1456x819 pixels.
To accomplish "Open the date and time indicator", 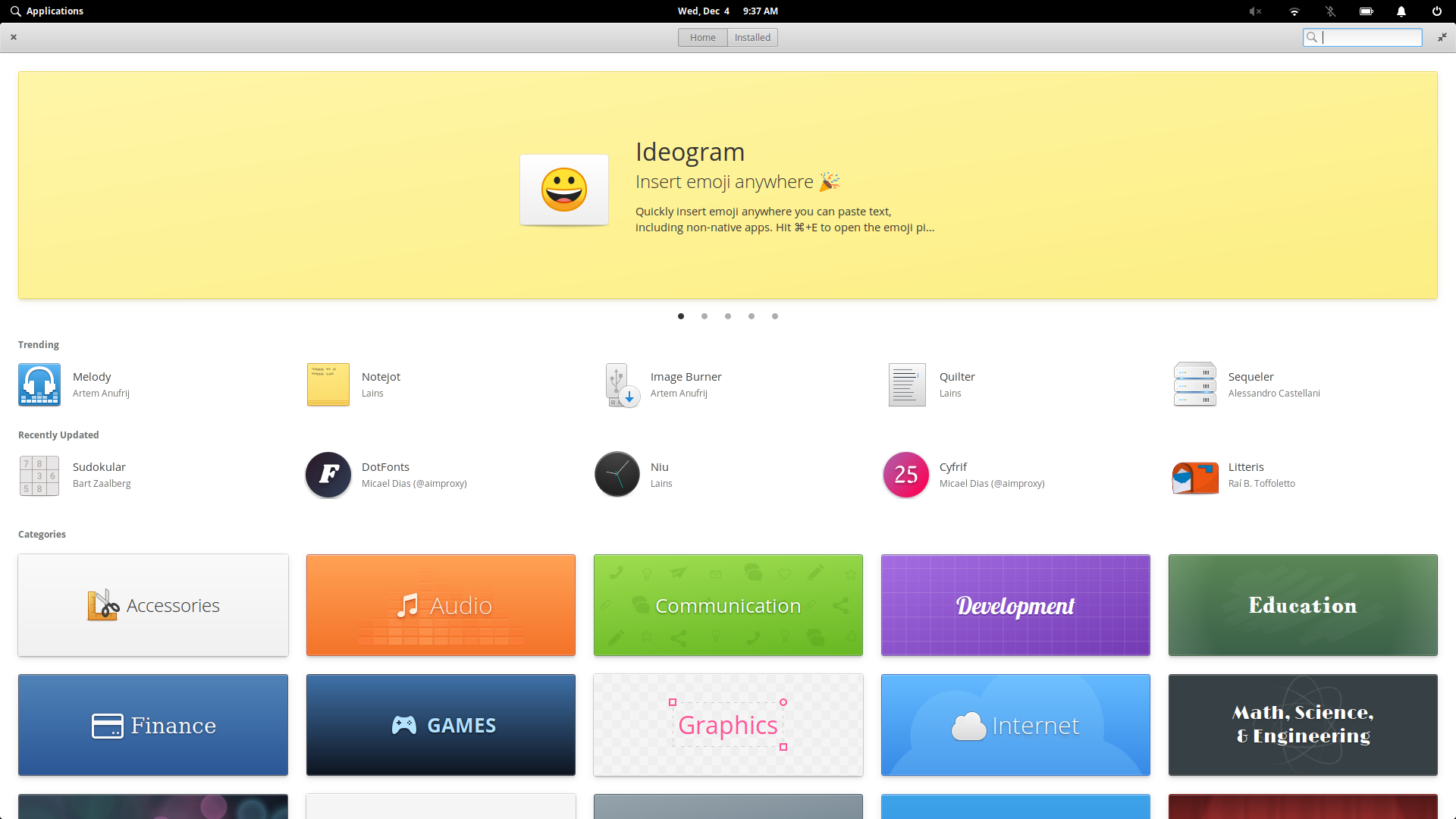I will pos(728,11).
